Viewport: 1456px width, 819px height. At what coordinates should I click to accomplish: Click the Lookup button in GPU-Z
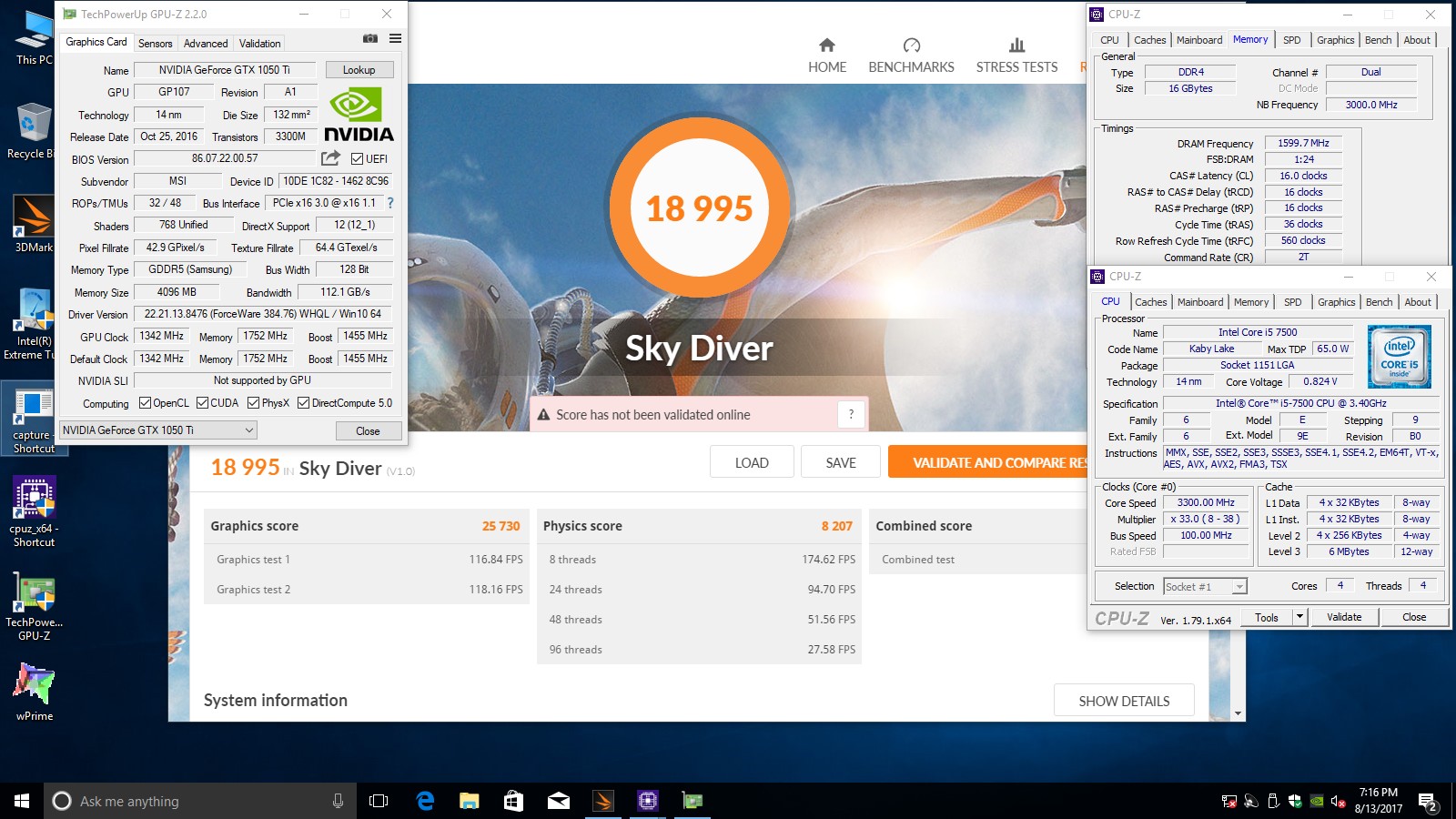(x=359, y=70)
